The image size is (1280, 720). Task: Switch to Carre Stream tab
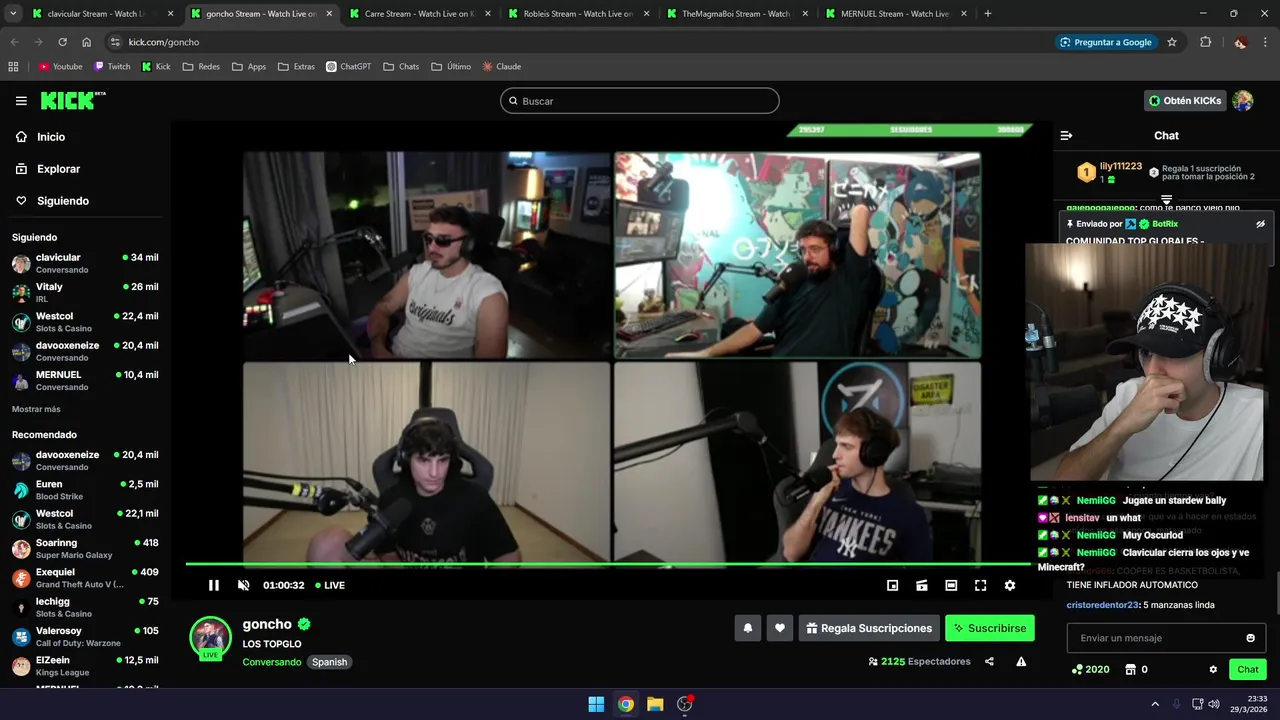pyautogui.click(x=418, y=14)
